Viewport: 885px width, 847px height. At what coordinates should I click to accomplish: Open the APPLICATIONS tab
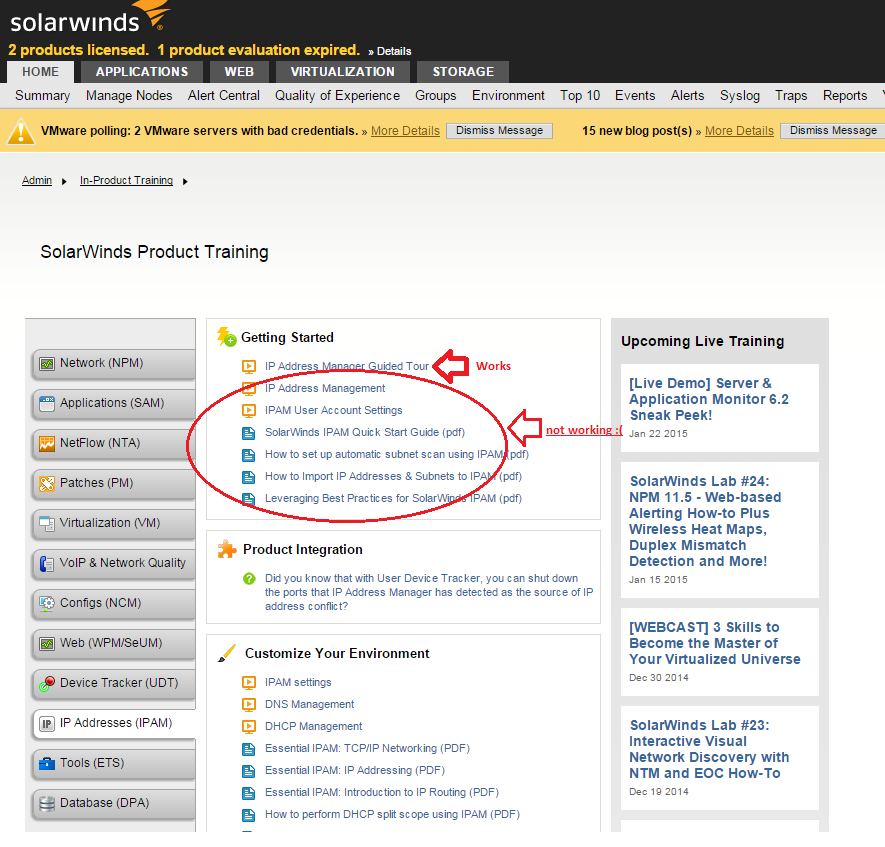click(x=142, y=72)
